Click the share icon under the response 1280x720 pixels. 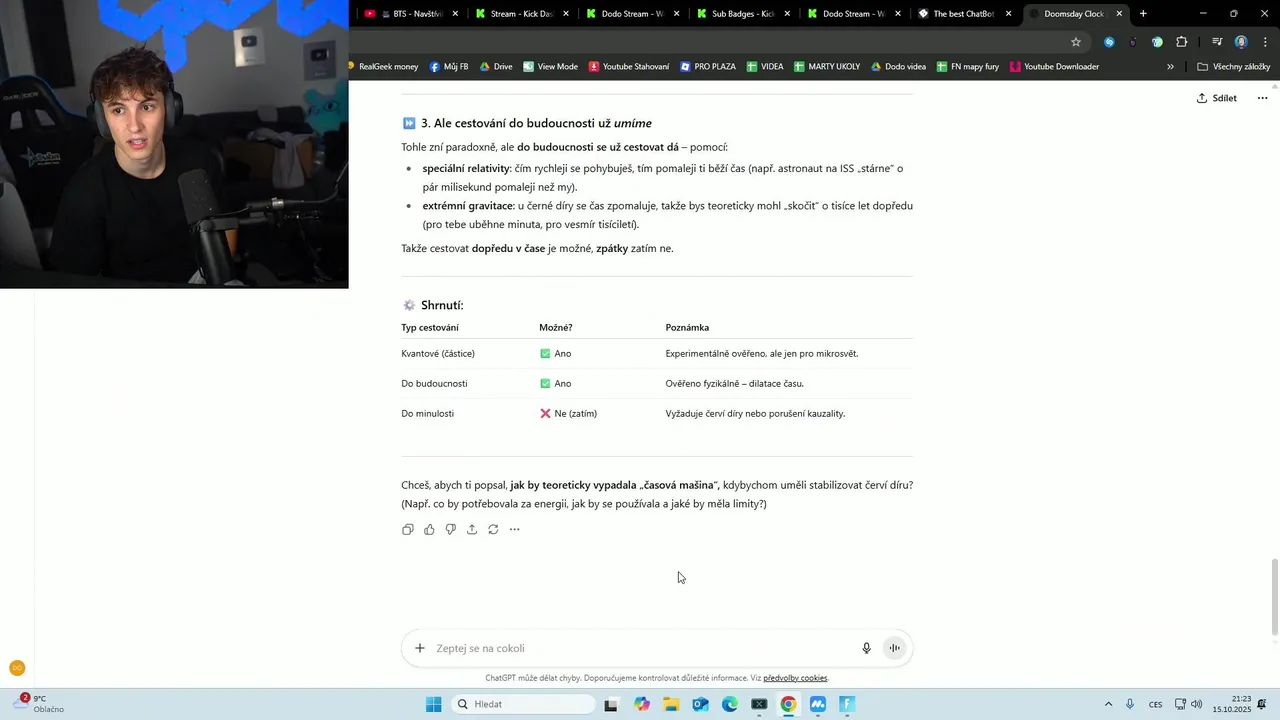tap(472, 530)
